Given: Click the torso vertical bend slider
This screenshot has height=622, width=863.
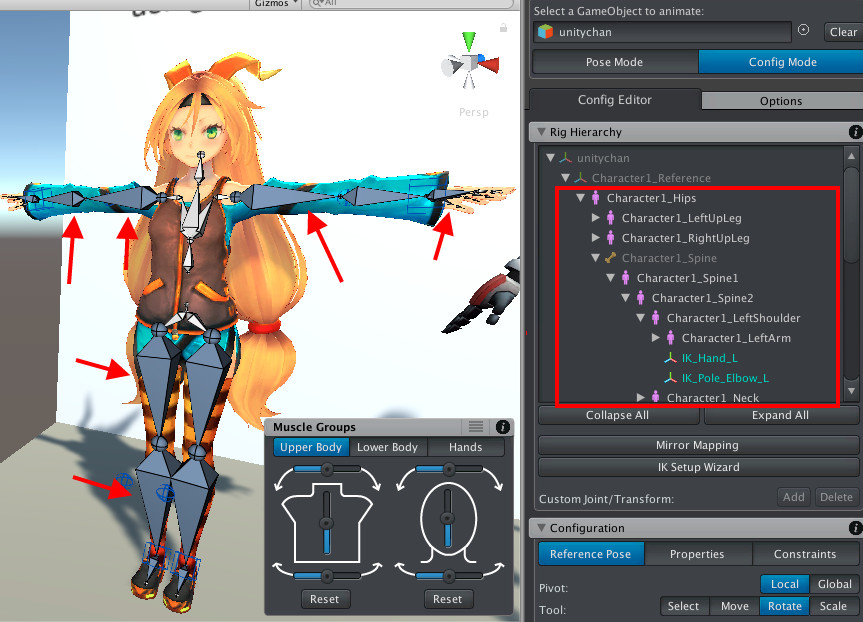Looking at the screenshot, I should [326, 522].
